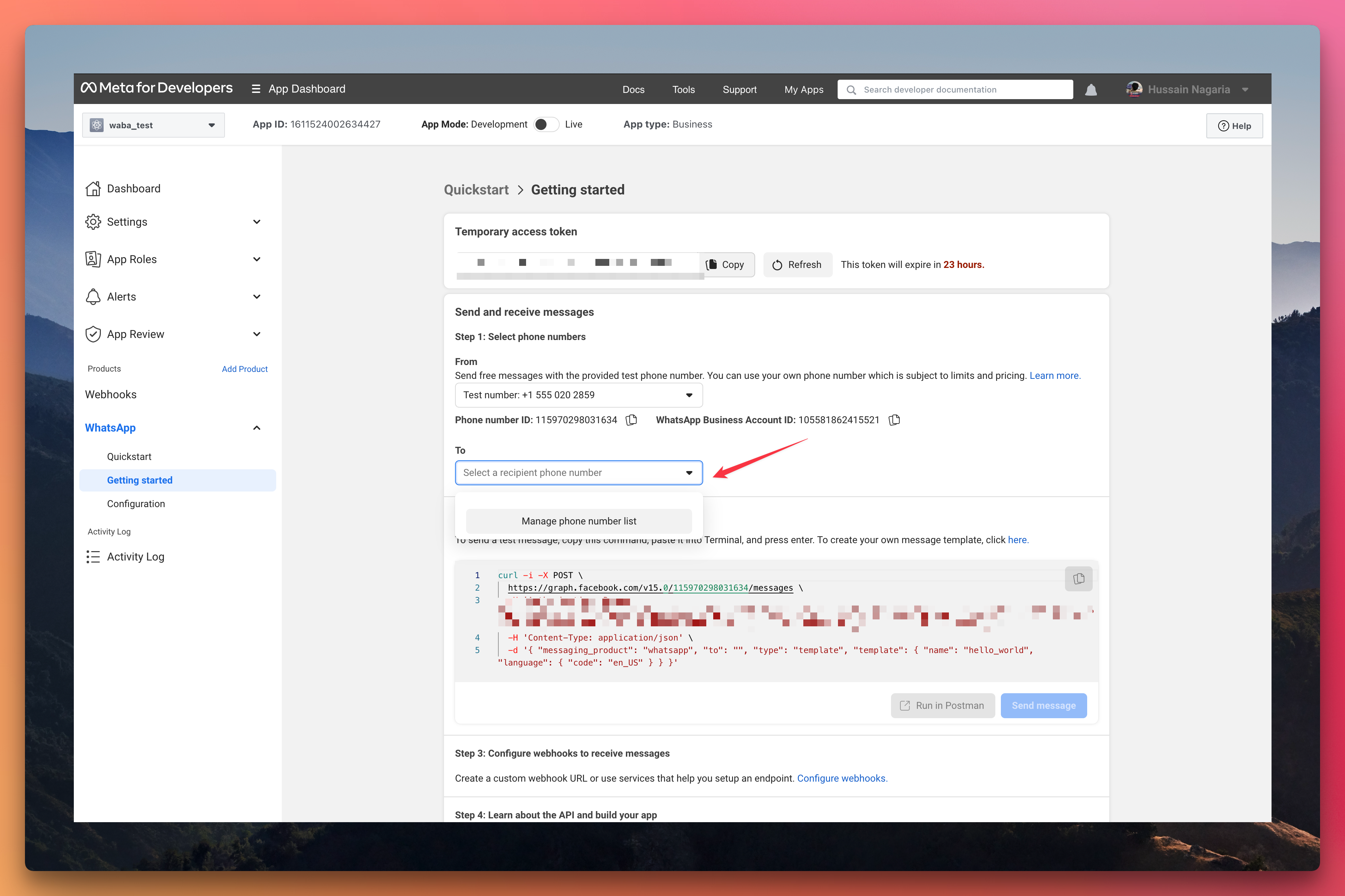Open the Dashboard home icon

click(93, 189)
